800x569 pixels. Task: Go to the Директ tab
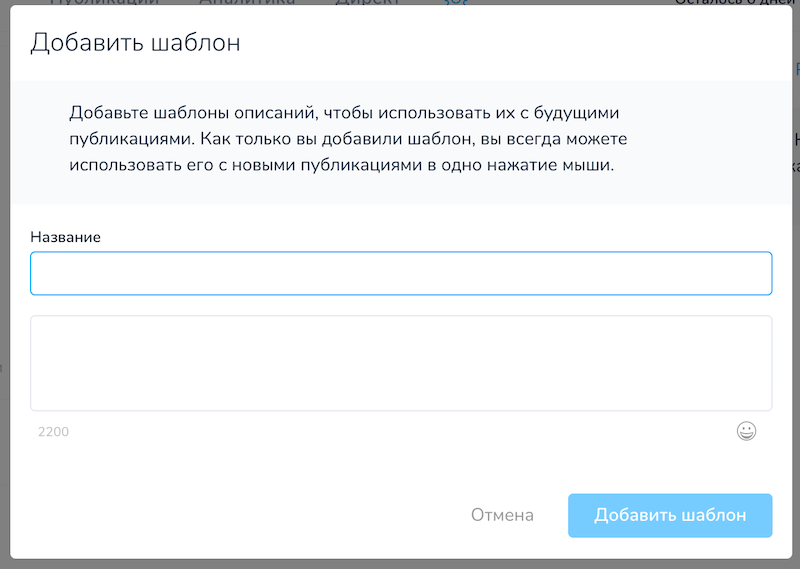click(367, 3)
